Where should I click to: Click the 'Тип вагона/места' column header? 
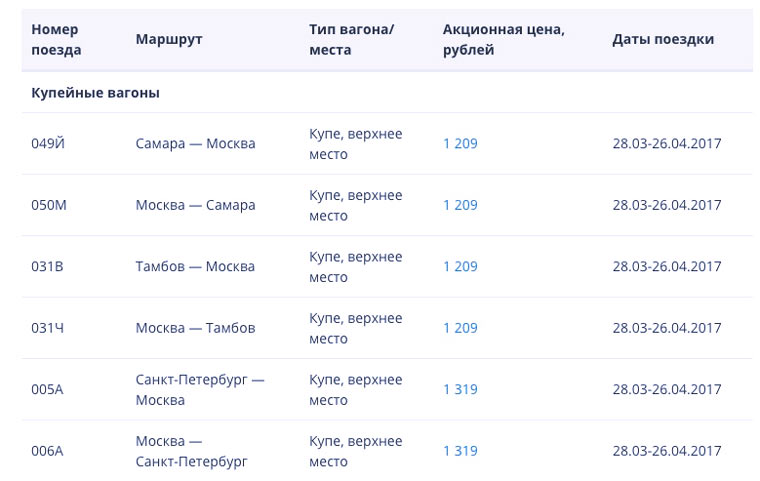point(352,40)
